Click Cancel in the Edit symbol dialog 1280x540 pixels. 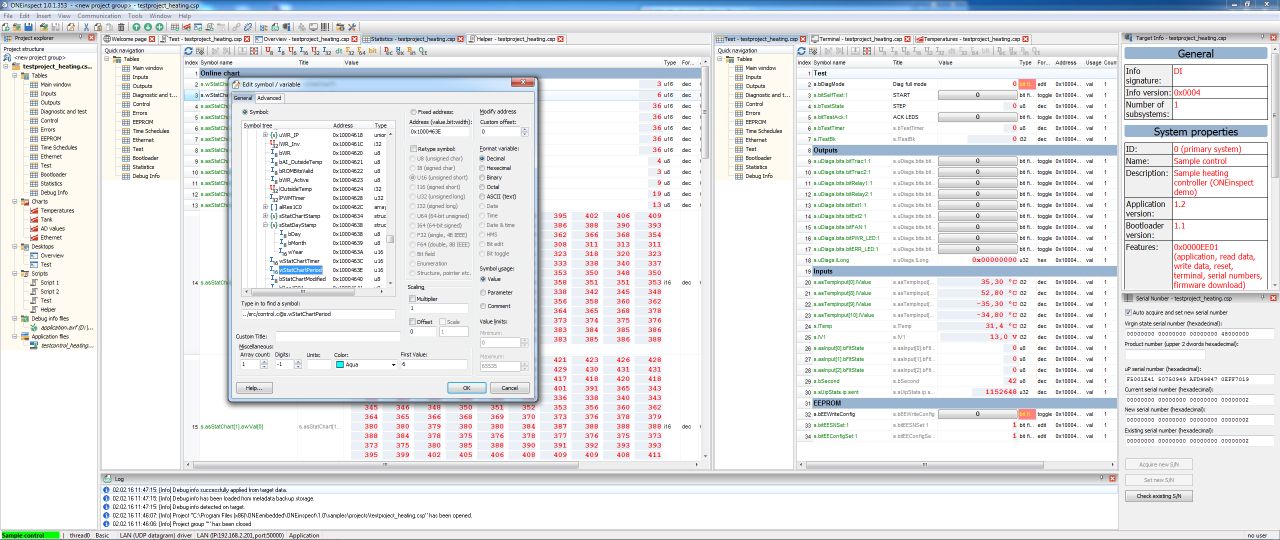coord(510,388)
